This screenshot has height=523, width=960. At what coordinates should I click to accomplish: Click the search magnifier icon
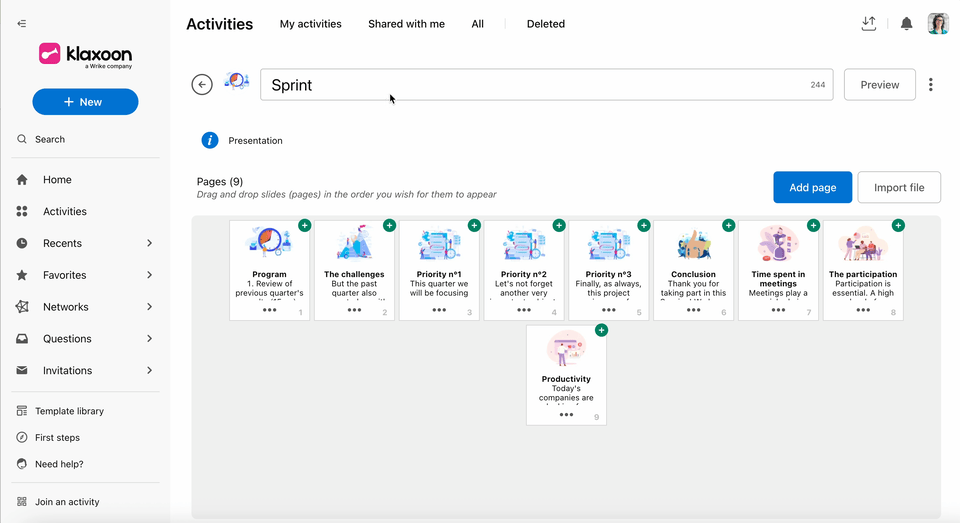tap(22, 139)
